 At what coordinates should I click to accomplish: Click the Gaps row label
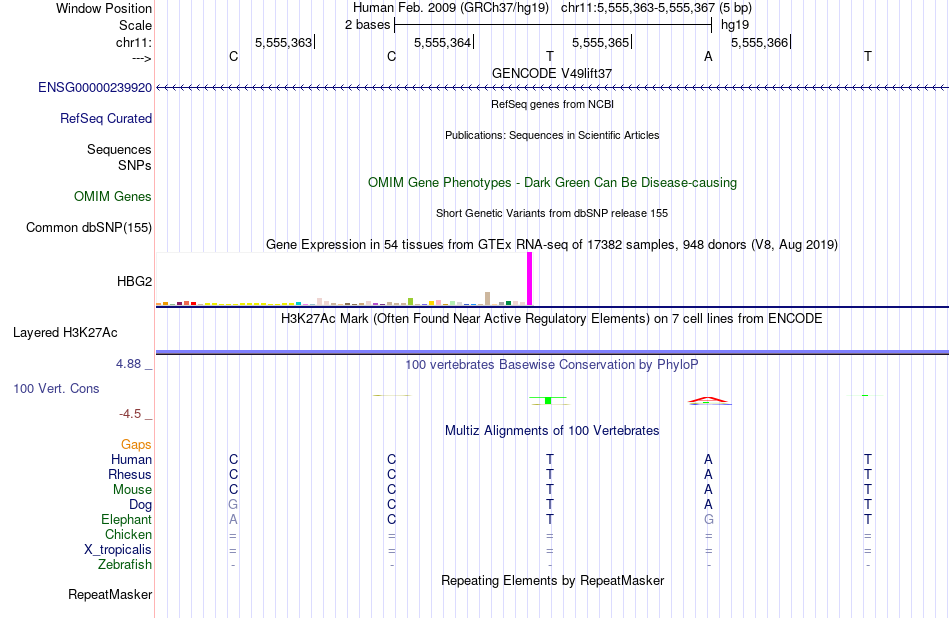(136, 445)
